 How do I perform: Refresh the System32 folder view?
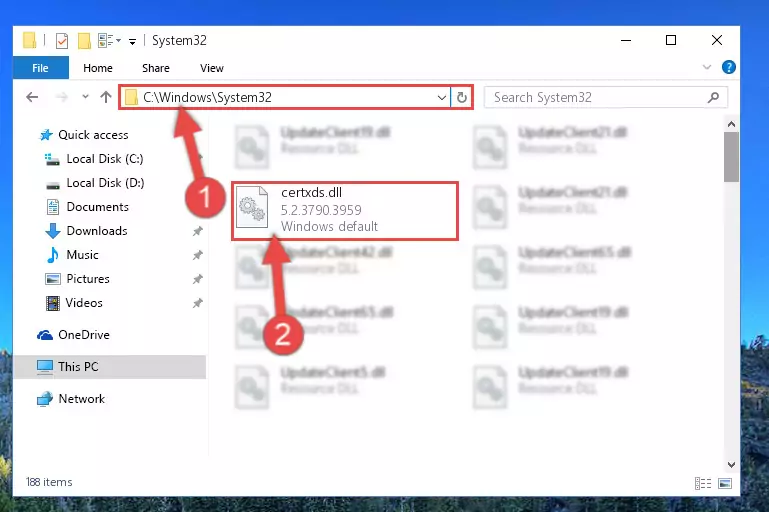click(461, 98)
